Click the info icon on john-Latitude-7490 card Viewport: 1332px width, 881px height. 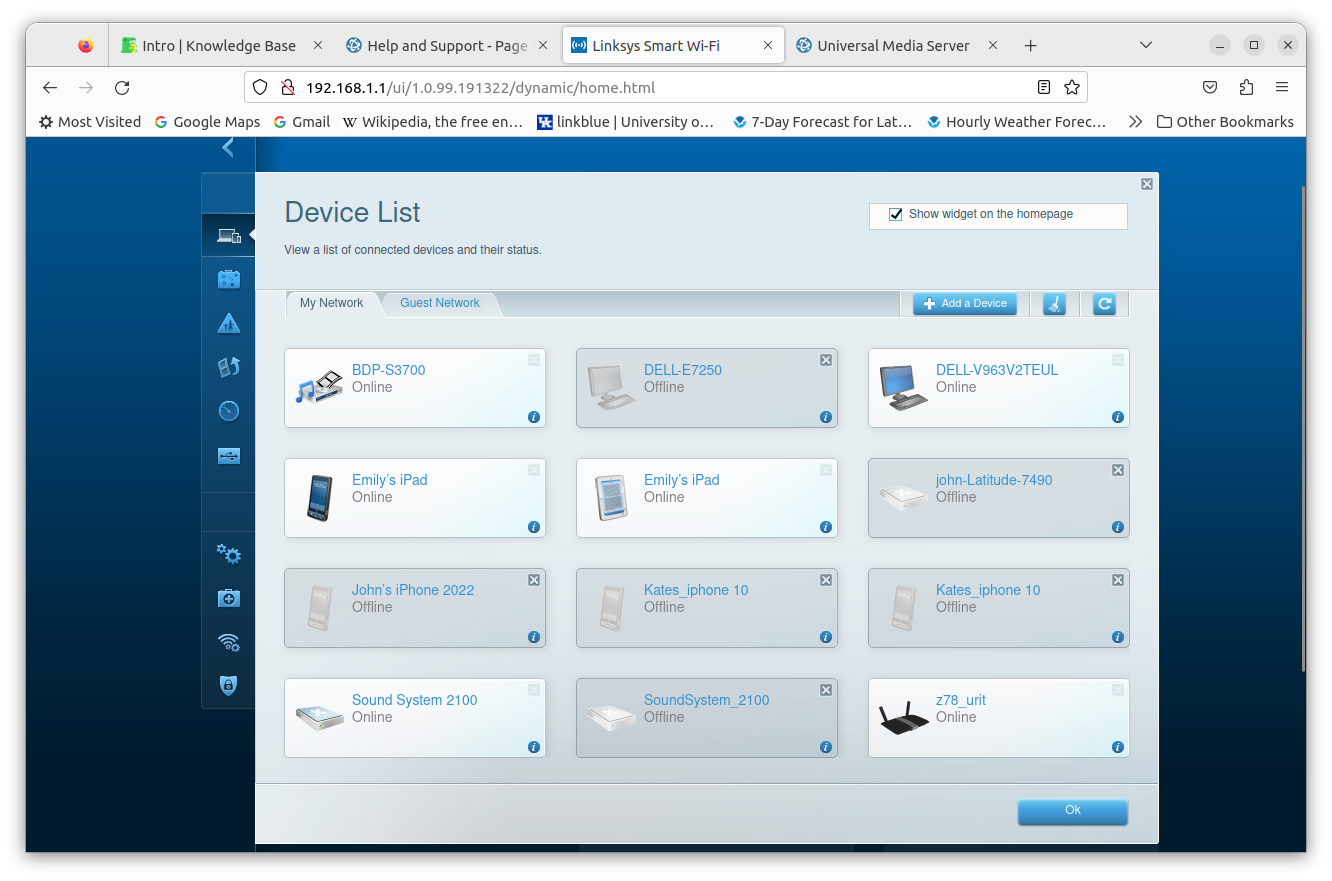pos(1118,527)
